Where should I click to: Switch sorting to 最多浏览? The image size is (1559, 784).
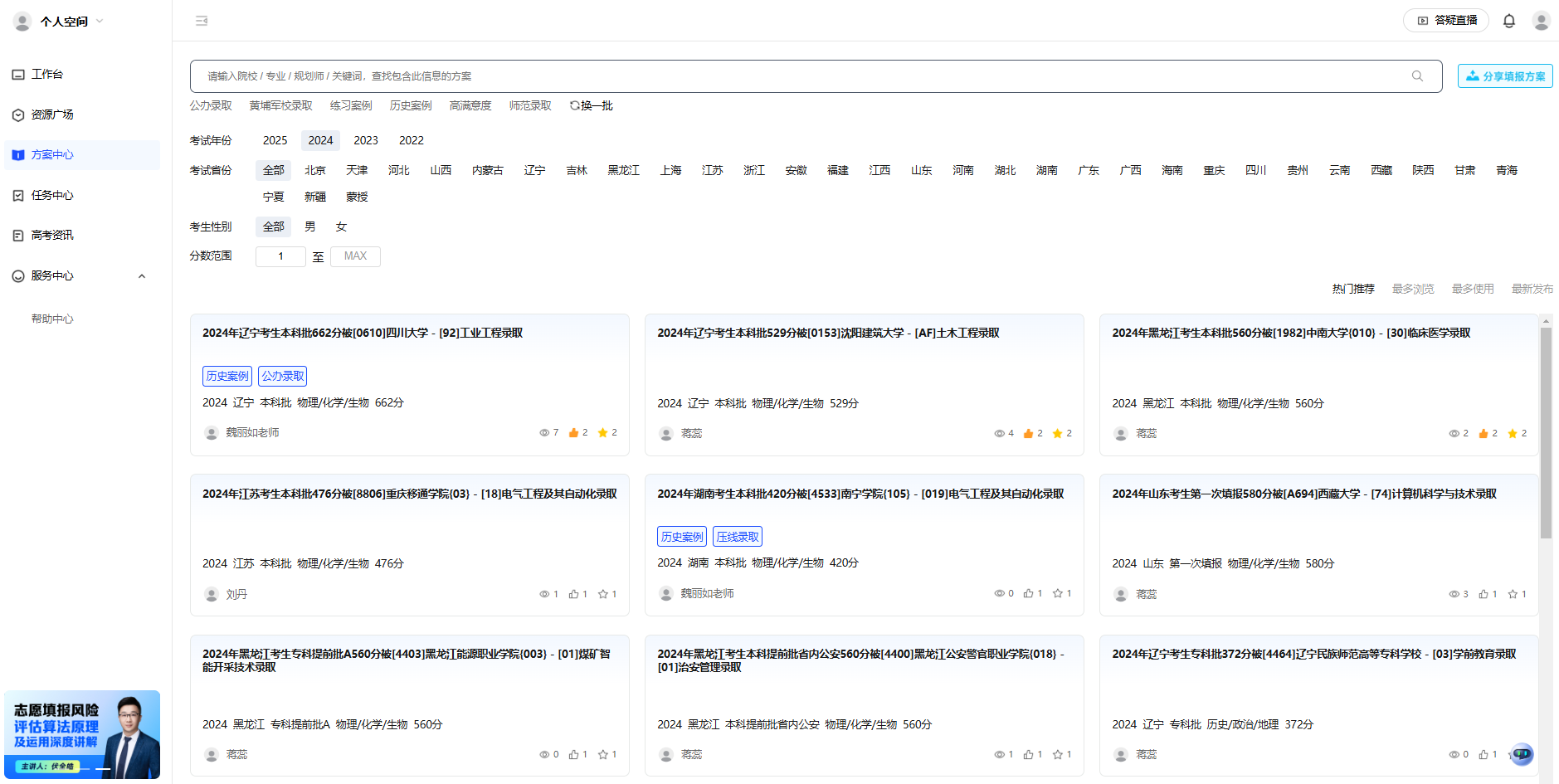[1412, 289]
